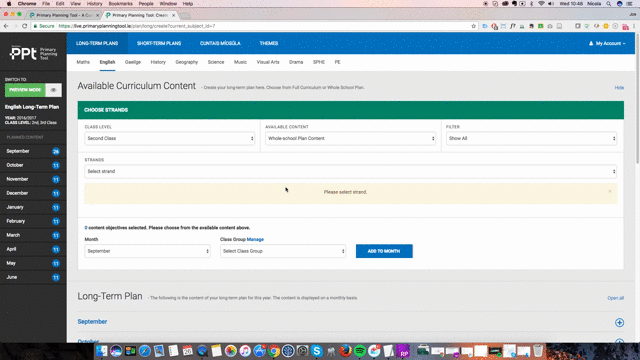Open the Class Level dropdown
Image resolution: width=640 pixels, height=360 pixels.
pos(170,138)
